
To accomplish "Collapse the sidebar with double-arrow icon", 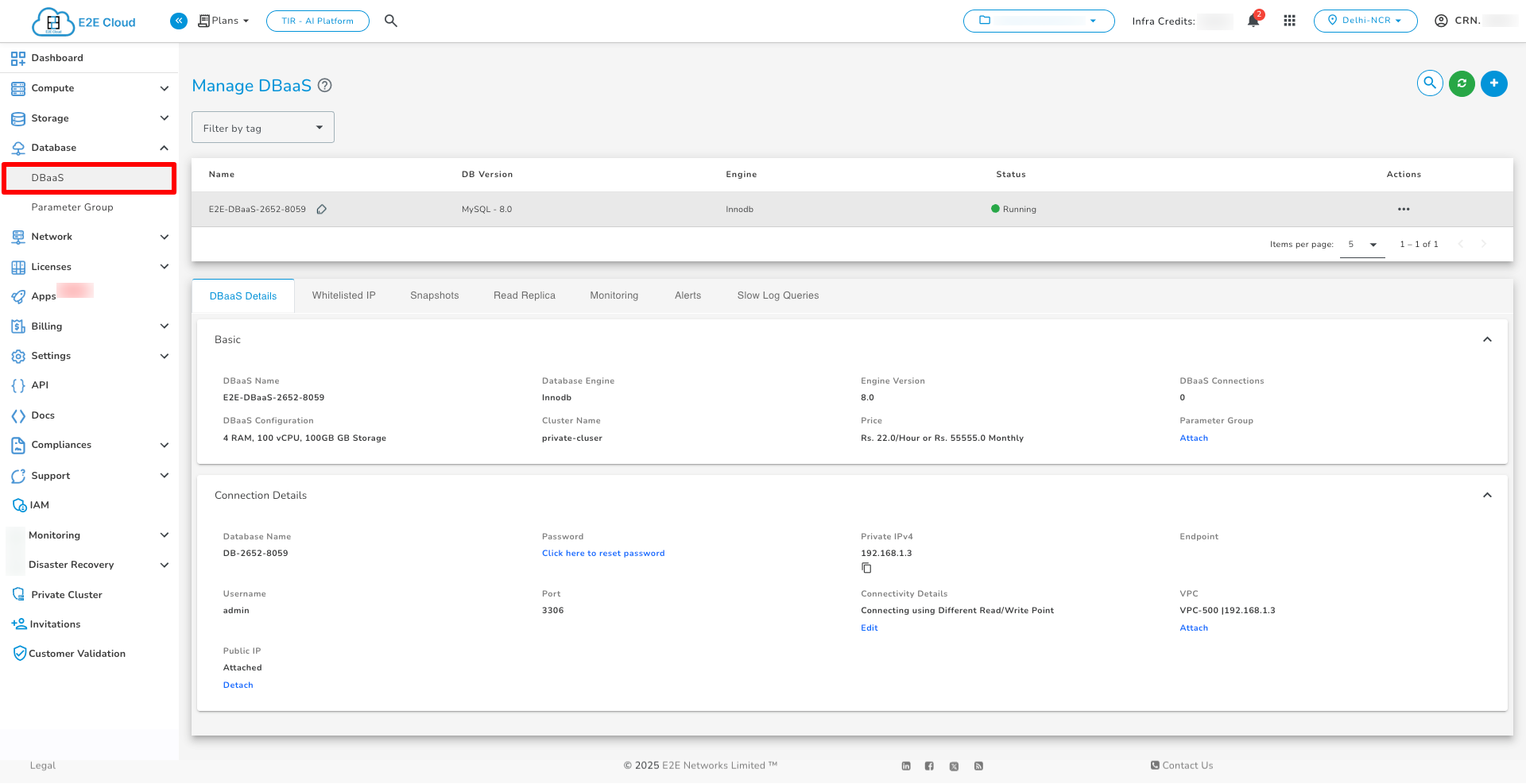I will coord(179,21).
